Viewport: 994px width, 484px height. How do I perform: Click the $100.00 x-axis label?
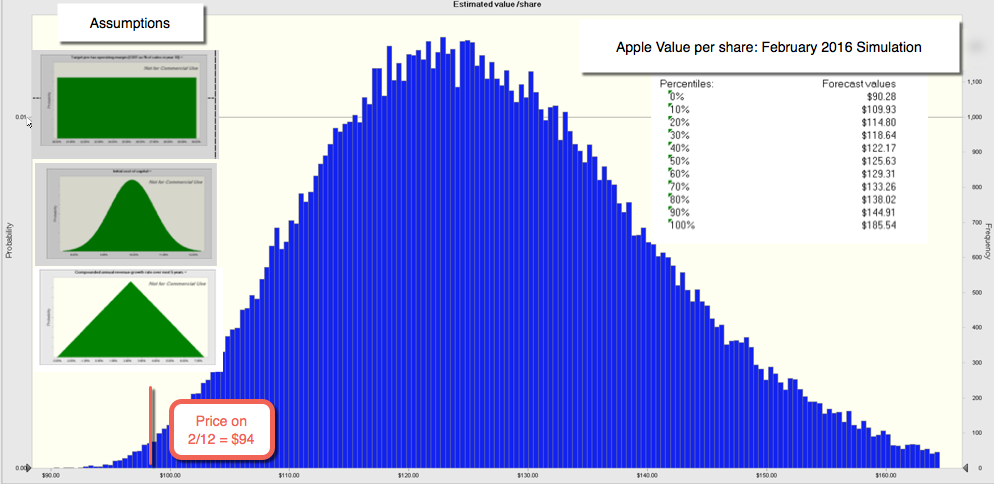pyautogui.click(x=170, y=474)
